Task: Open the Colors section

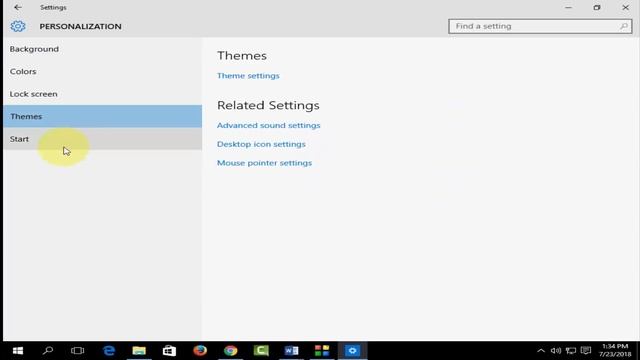Action: (102, 71)
